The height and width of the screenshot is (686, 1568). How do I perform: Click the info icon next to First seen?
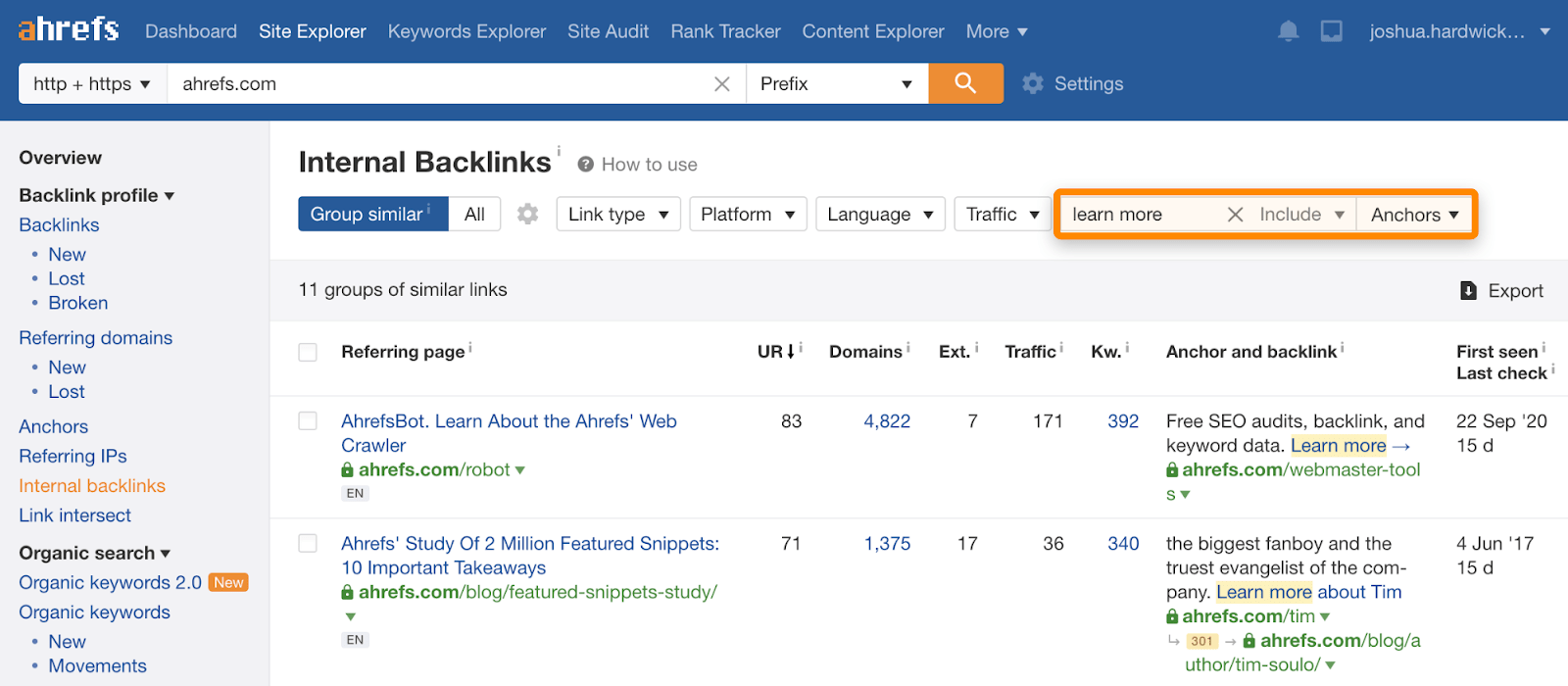[x=1544, y=347]
